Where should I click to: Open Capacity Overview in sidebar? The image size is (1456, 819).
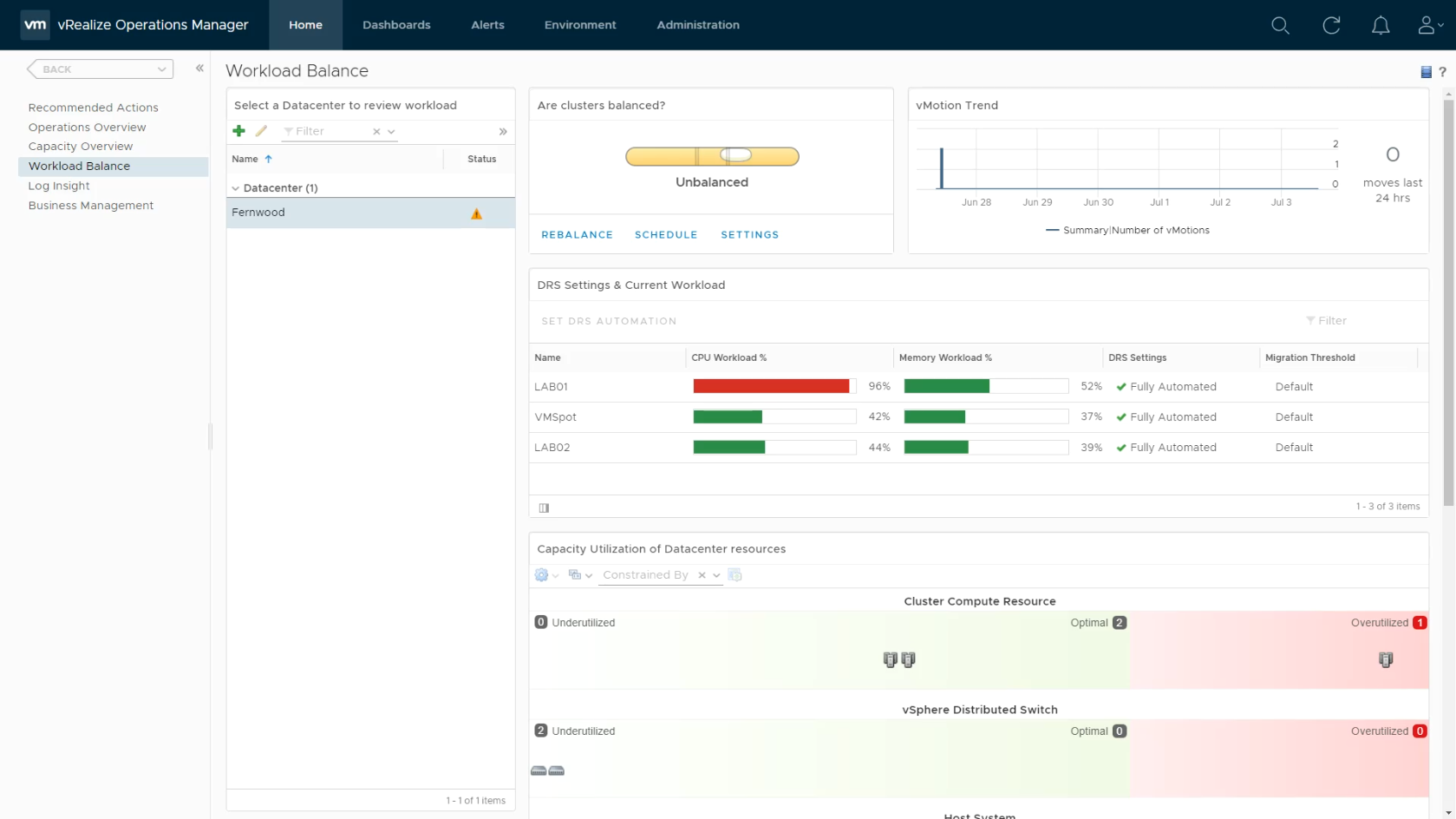click(81, 147)
